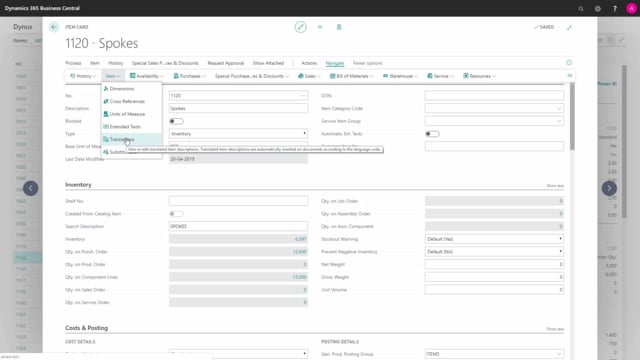
Task: Click the Request Approval action
Action: coord(225,63)
